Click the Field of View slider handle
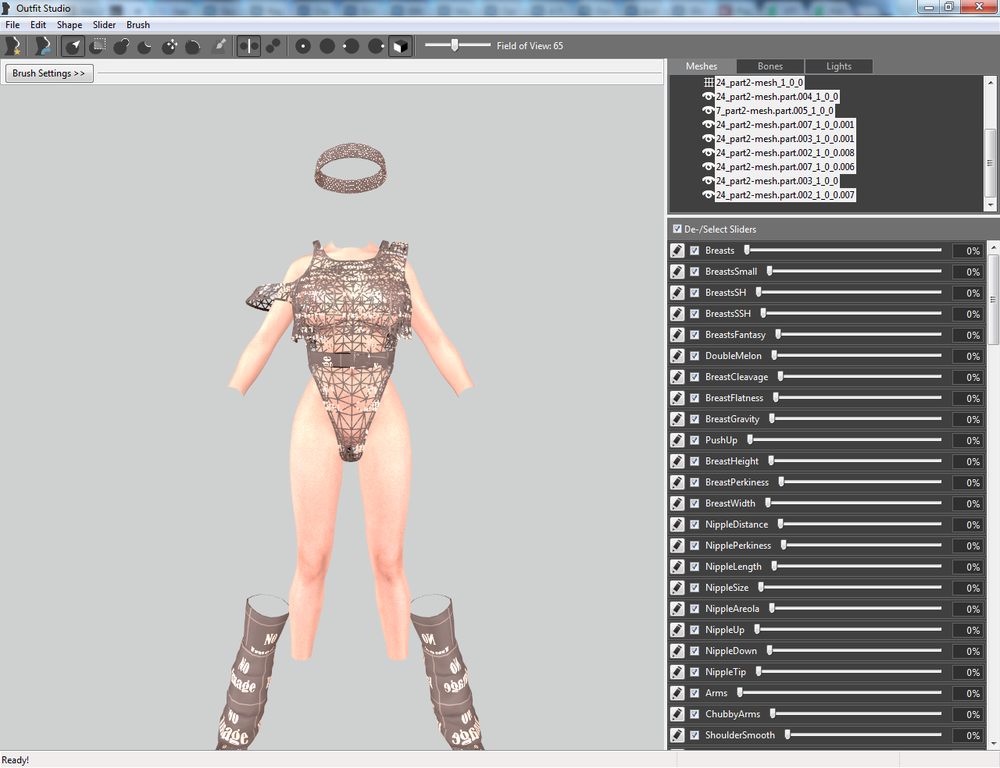This screenshot has height=768, width=1000. tap(455, 45)
